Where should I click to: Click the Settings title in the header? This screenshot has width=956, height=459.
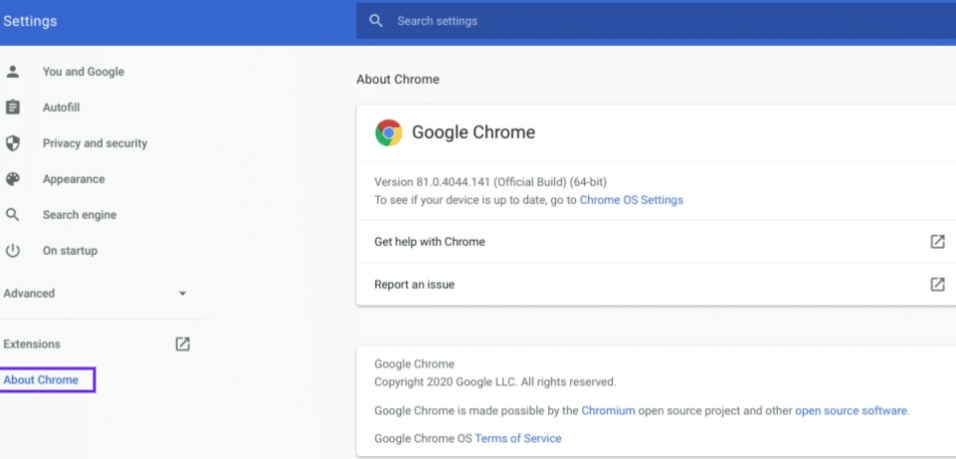click(30, 21)
